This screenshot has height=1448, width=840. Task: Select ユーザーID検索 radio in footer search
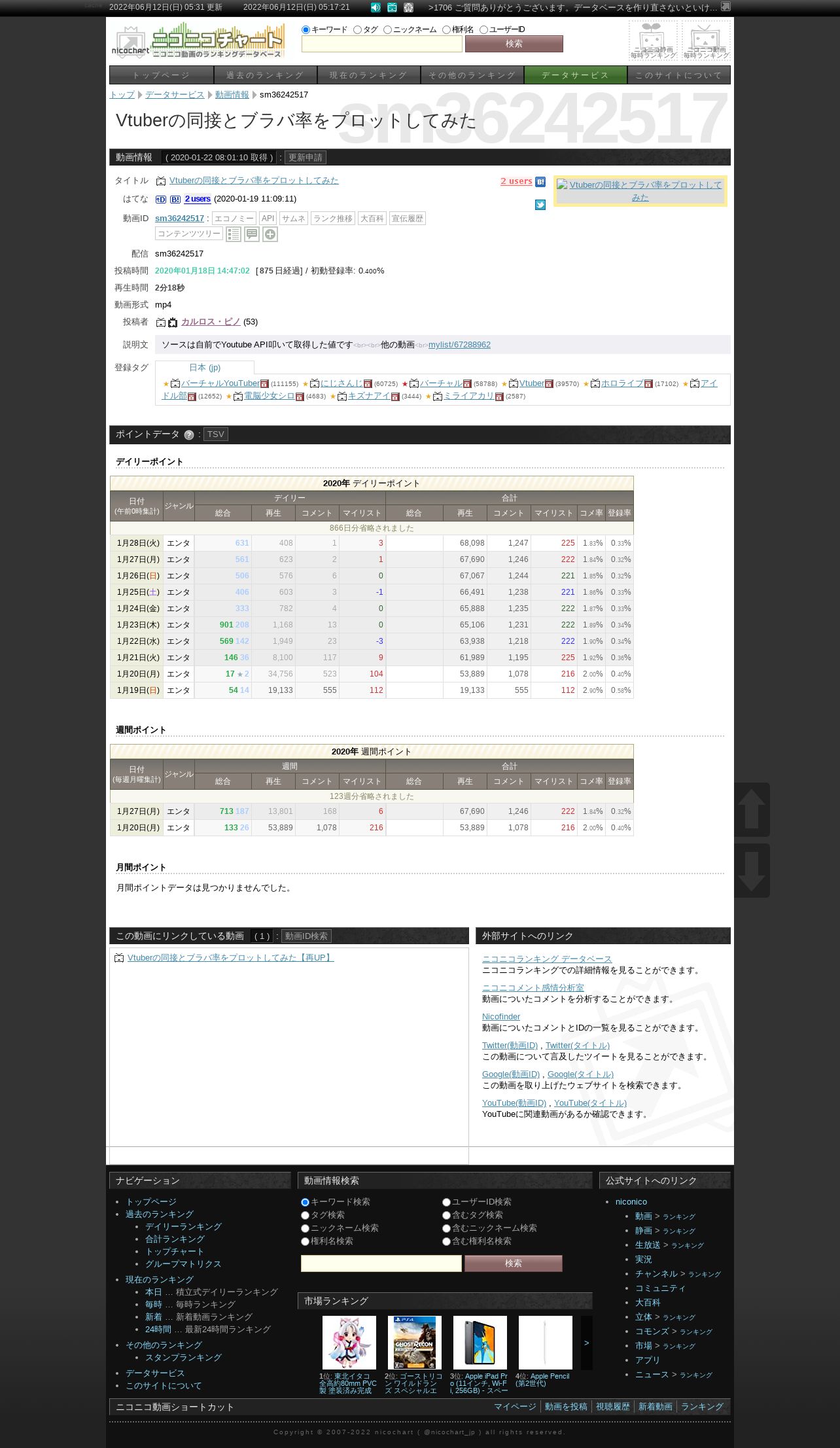pyautogui.click(x=446, y=1203)
